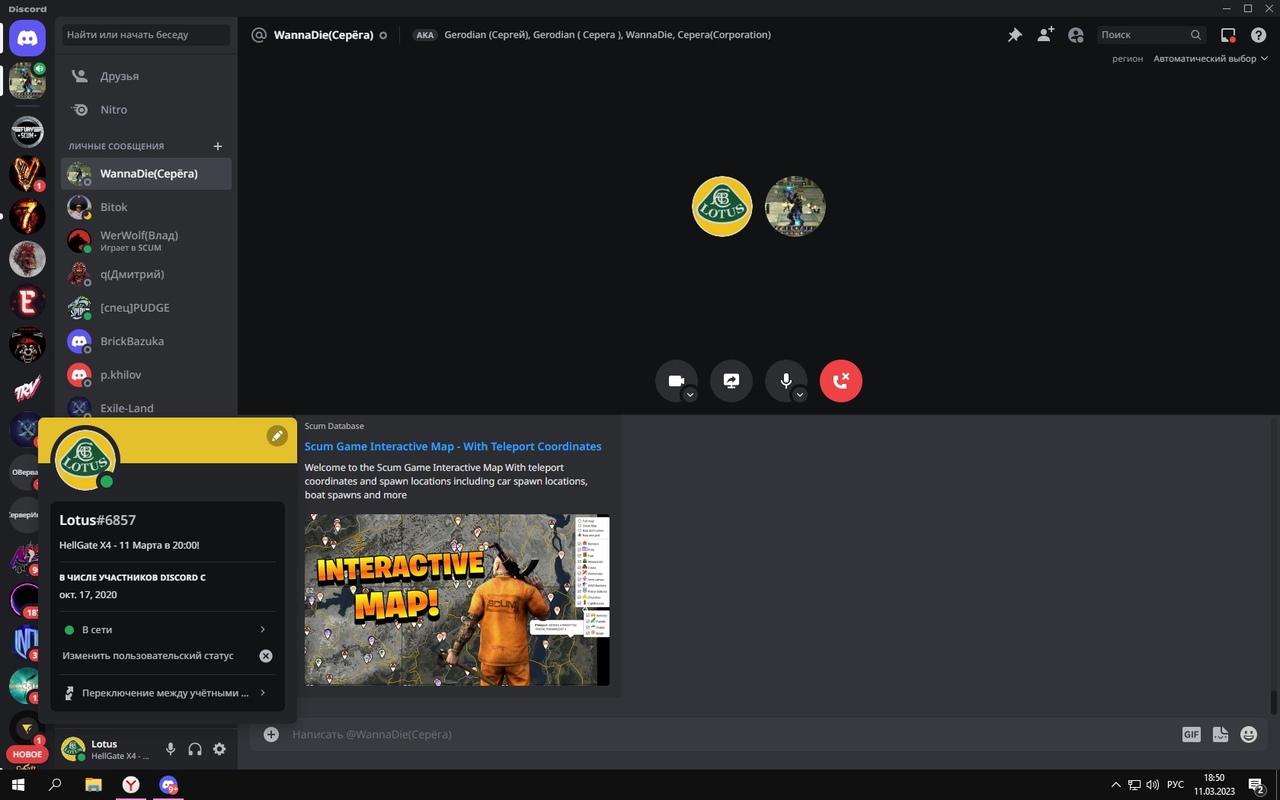Screen dimensions: 1280x800
Task: Open WerWolf(Влад) direct message
Action: pyautogui.click(x=146, y=241)
